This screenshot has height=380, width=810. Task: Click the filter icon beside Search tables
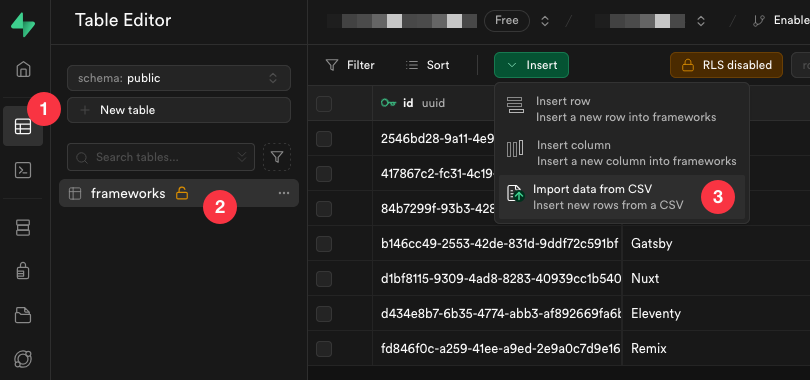(x=277, y=157)
